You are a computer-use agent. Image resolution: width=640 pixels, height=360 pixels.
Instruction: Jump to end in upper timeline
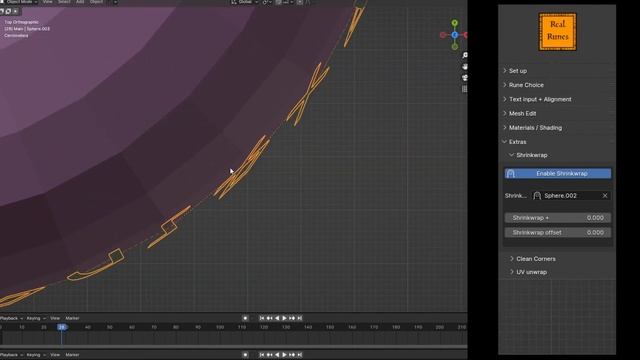click(300, 318)
